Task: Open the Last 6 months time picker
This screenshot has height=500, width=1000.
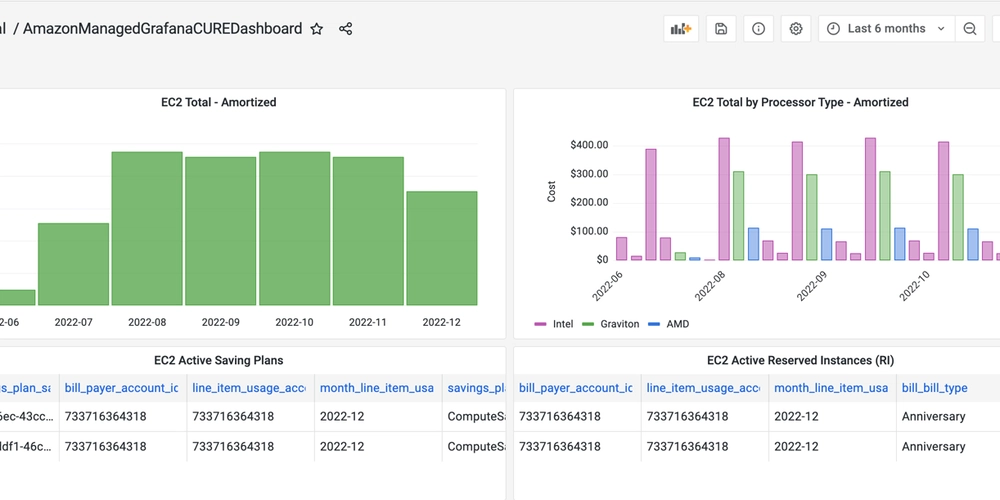Action: pyautogui.click(x=886, y=29)
